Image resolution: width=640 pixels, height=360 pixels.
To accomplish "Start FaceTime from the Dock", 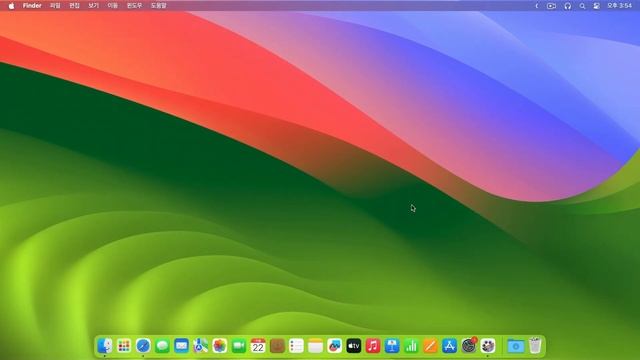I will click(239, 346).
